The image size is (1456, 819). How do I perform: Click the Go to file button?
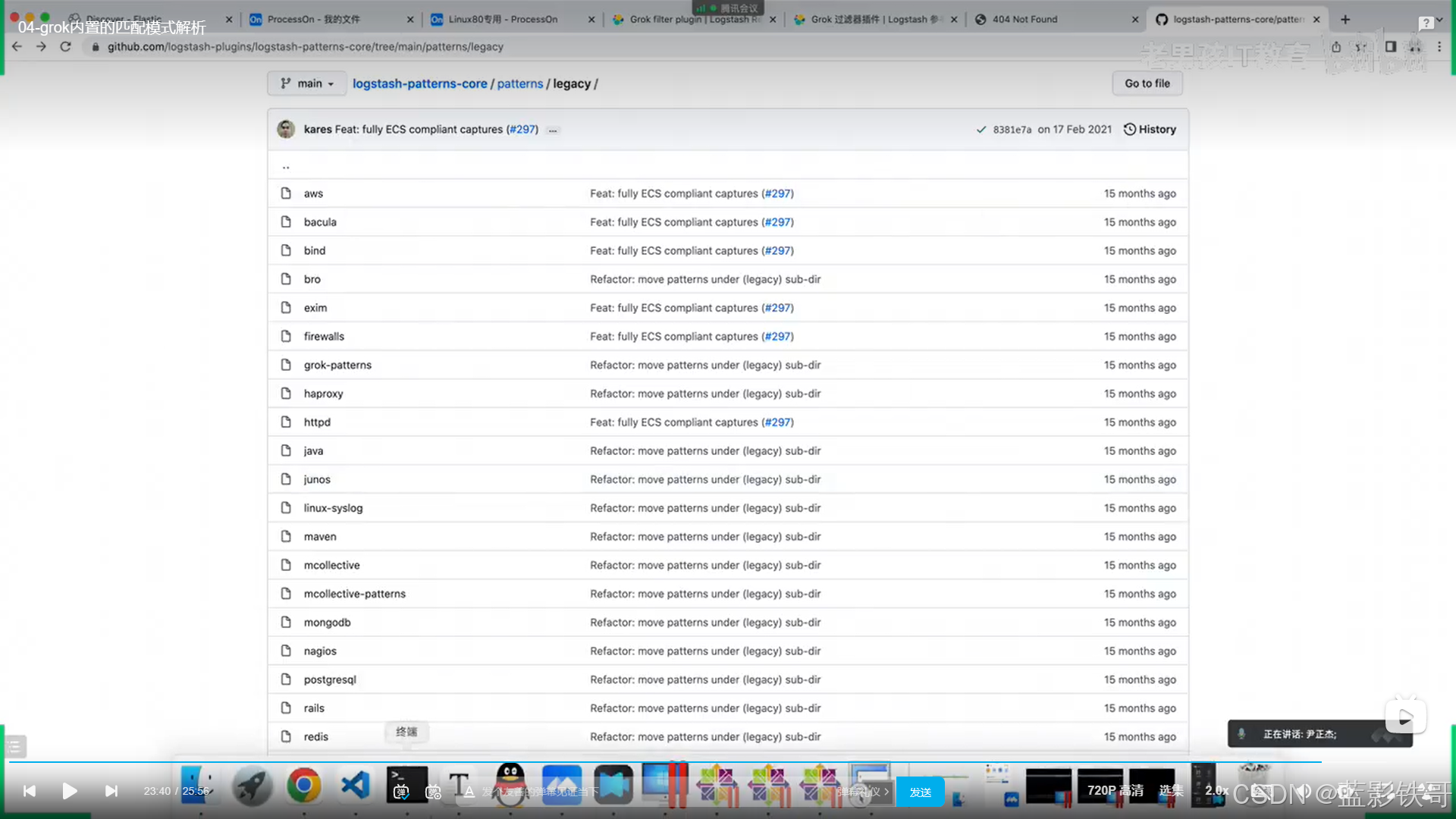pos(1147,83)
